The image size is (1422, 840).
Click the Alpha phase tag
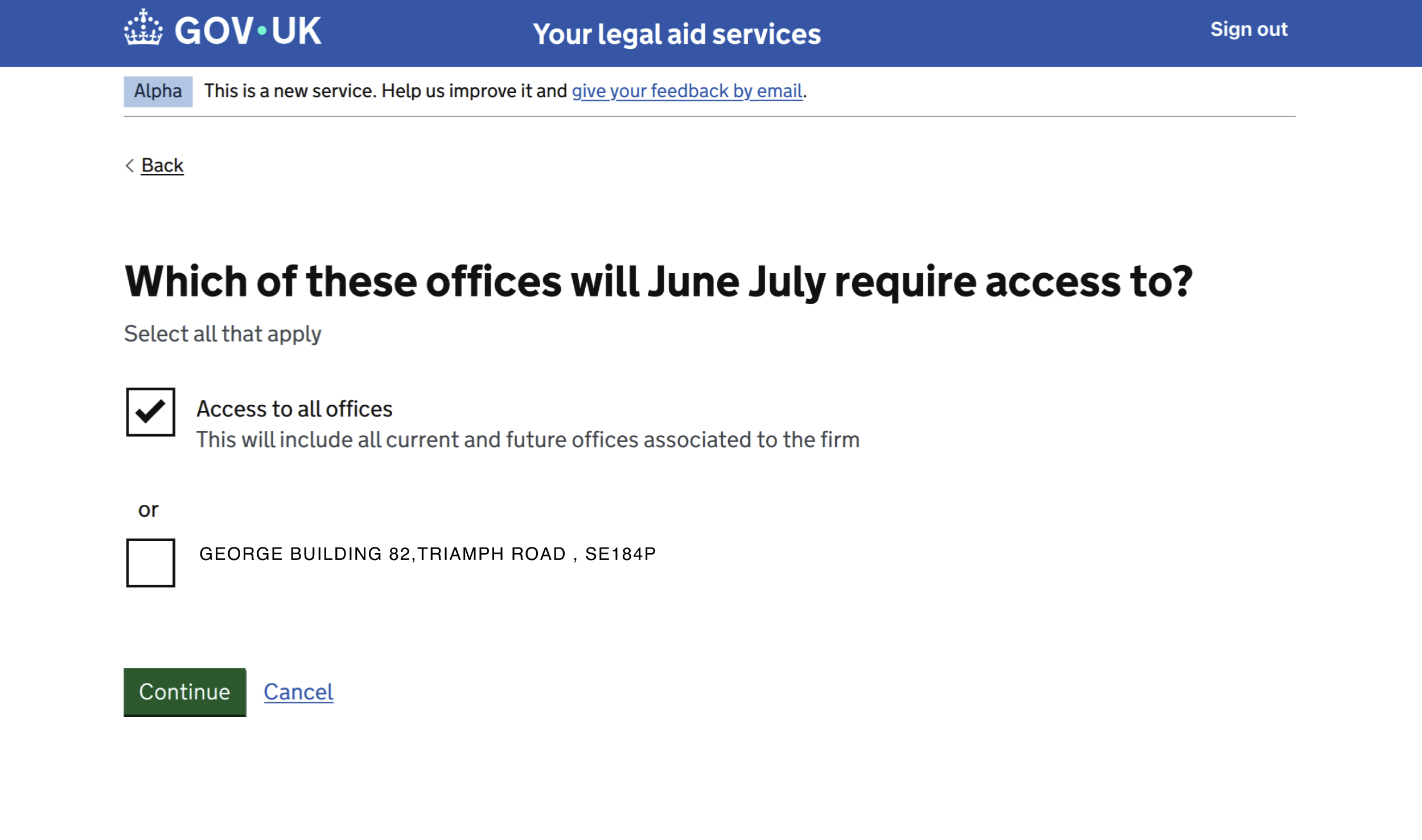[158, 92]
